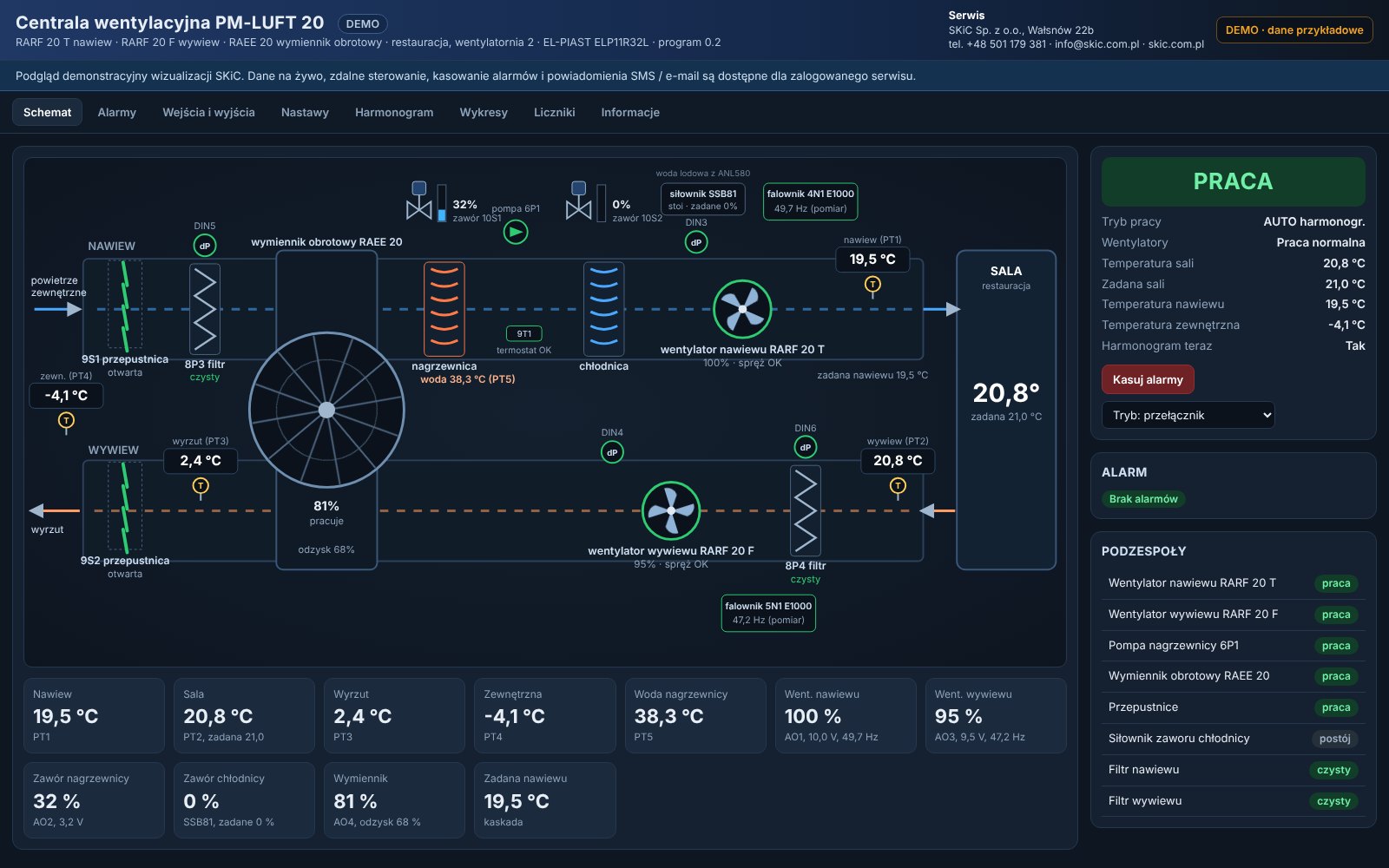Click the DIN3 dP pressure sensor icon
This screenshot has height=868, width=1389.
(696, 242)
